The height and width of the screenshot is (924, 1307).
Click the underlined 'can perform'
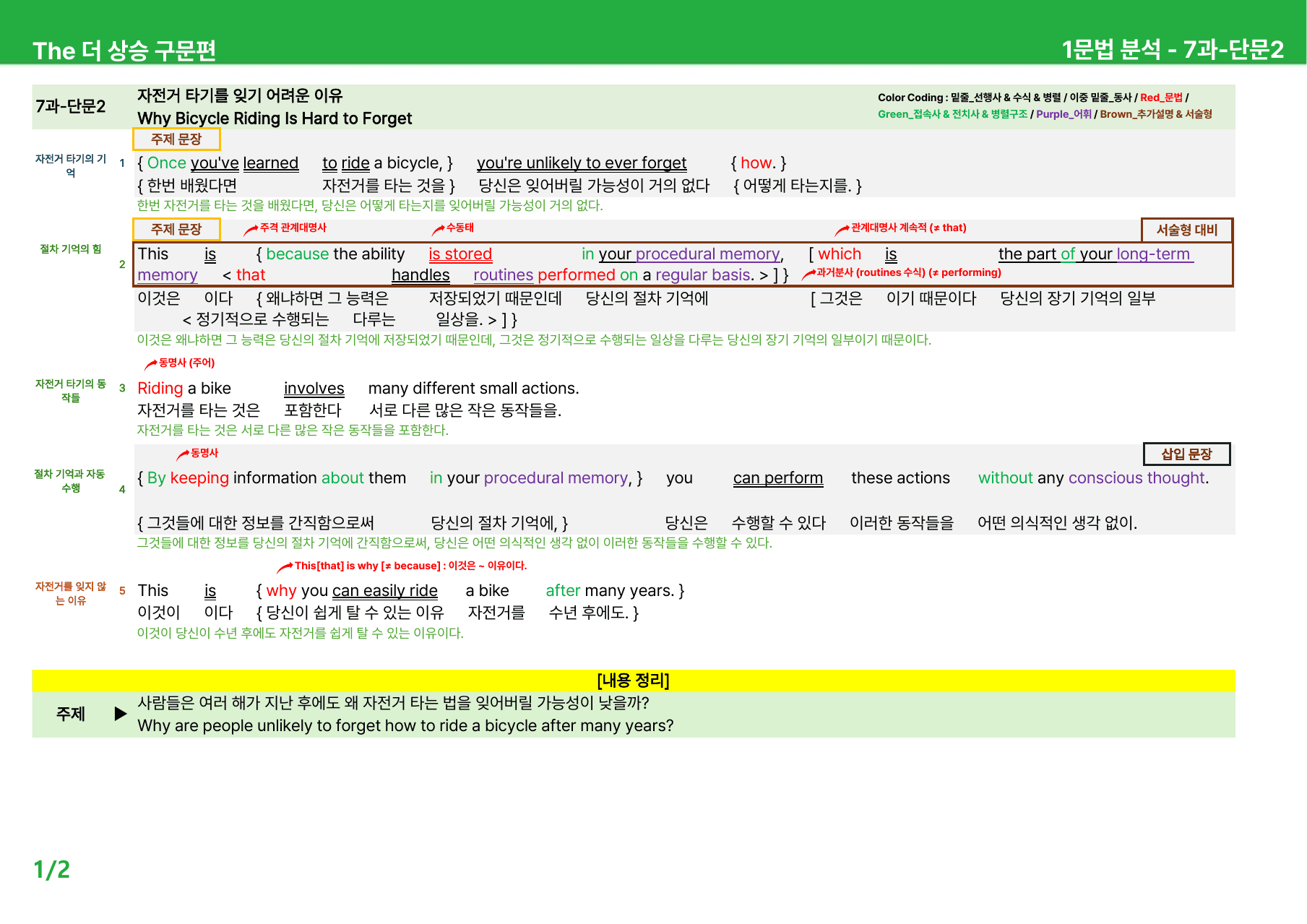click(778, 478)
